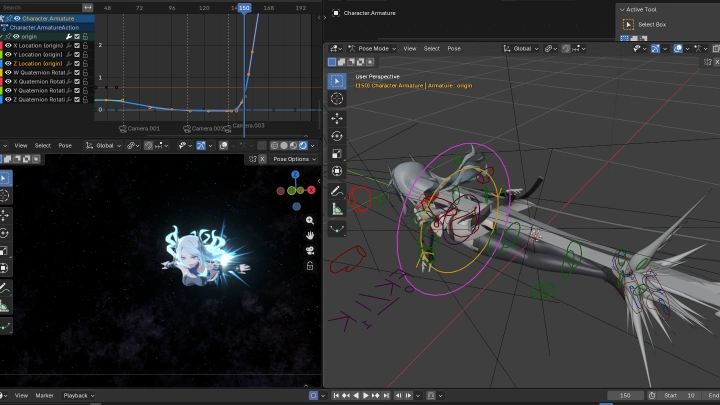
Task: Click the Start frame field
Action: coord(680,395)
